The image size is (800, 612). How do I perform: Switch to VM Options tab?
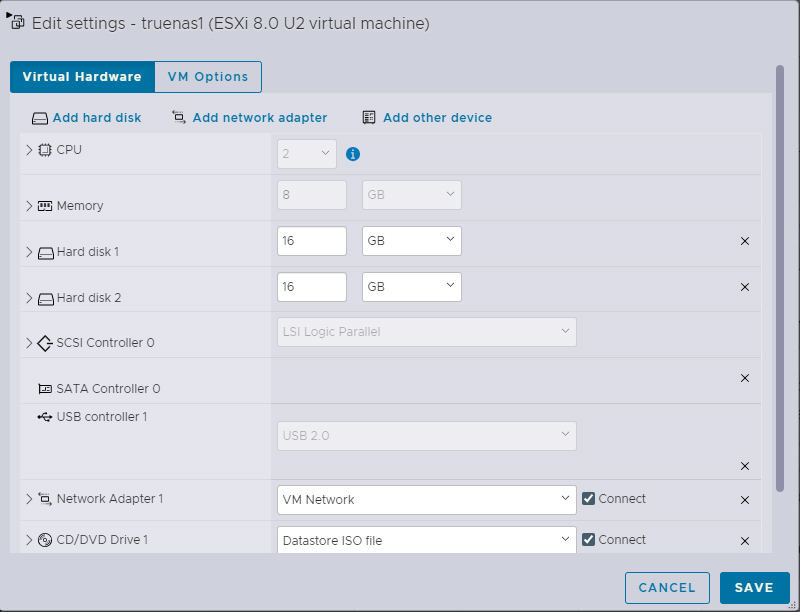coord(208,77)
